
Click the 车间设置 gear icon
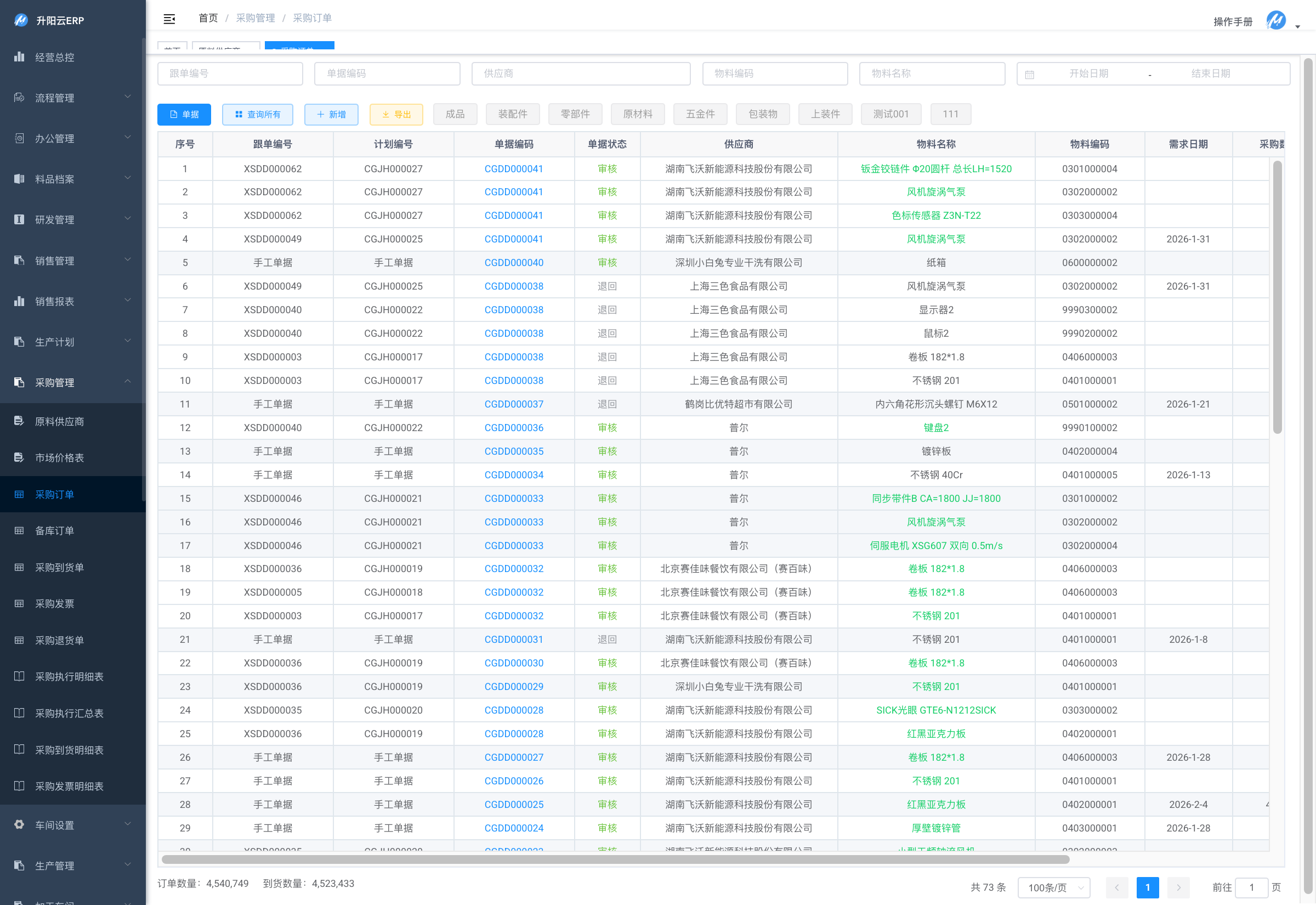pos(19,824)
